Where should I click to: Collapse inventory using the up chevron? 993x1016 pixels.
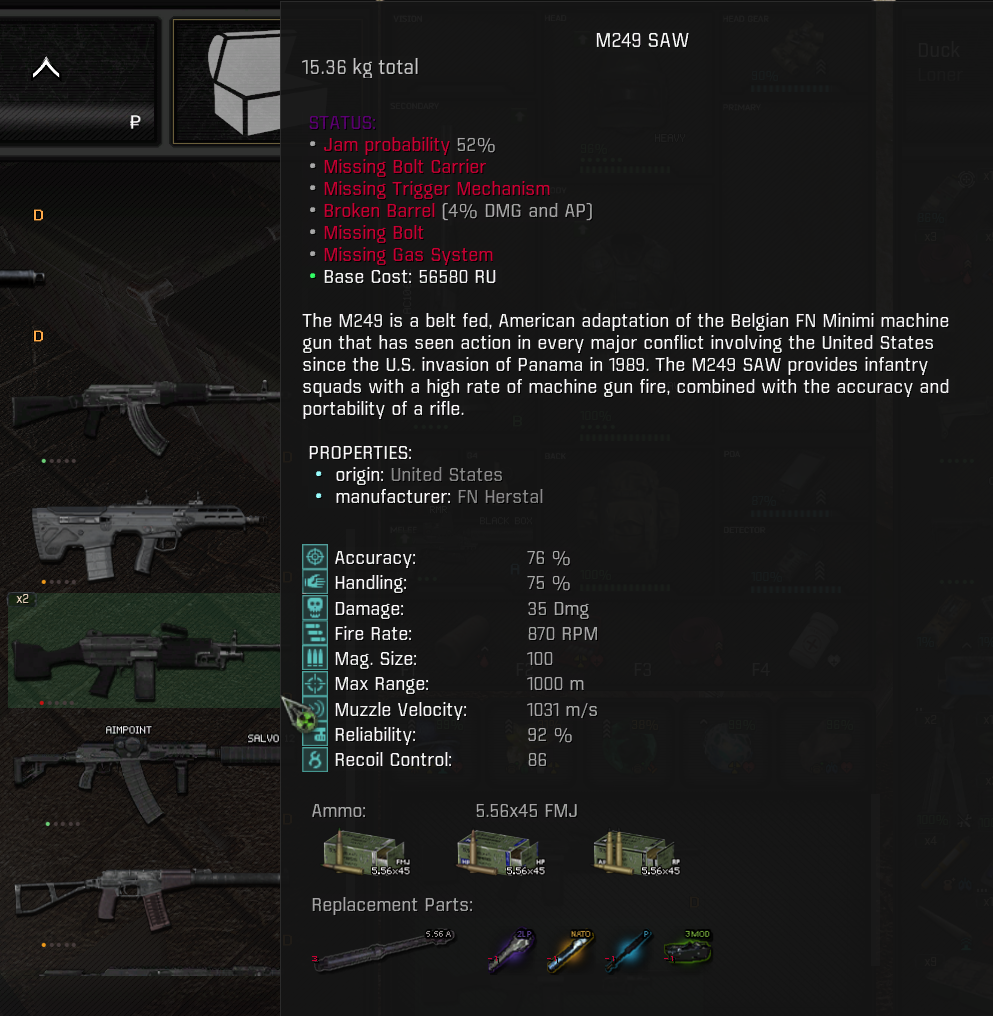click(46, 67)
